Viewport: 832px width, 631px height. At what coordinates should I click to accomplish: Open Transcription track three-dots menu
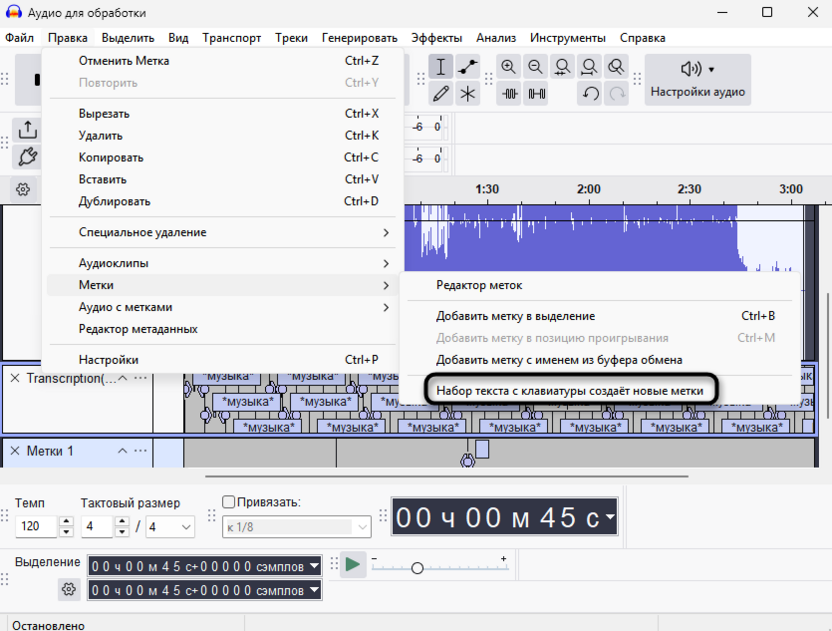(140, 378)
